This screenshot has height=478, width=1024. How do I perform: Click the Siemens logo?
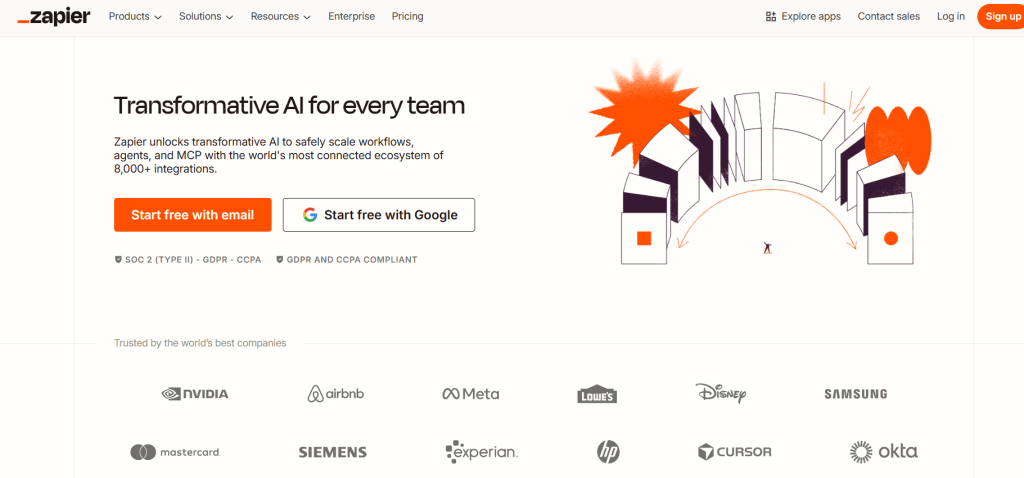(x=332, y=452)
